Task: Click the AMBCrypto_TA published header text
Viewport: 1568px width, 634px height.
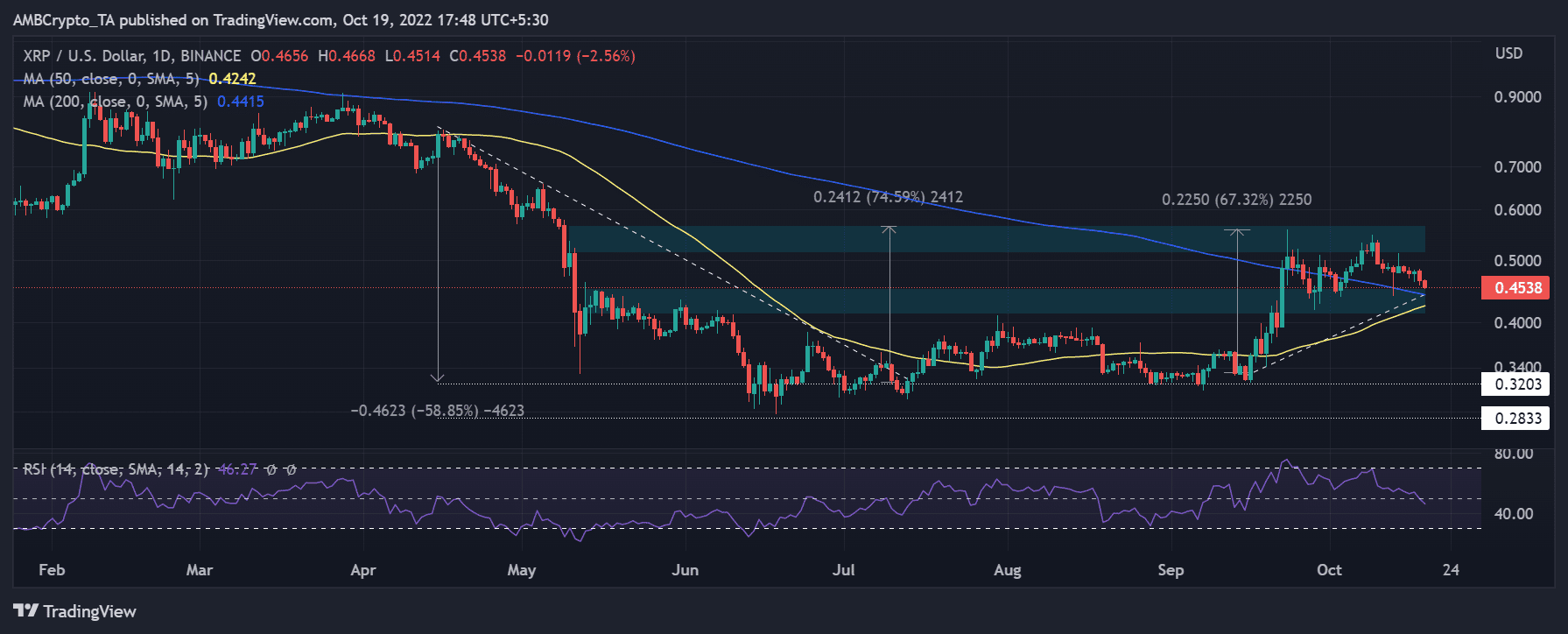Action: (x=281, y=20)
